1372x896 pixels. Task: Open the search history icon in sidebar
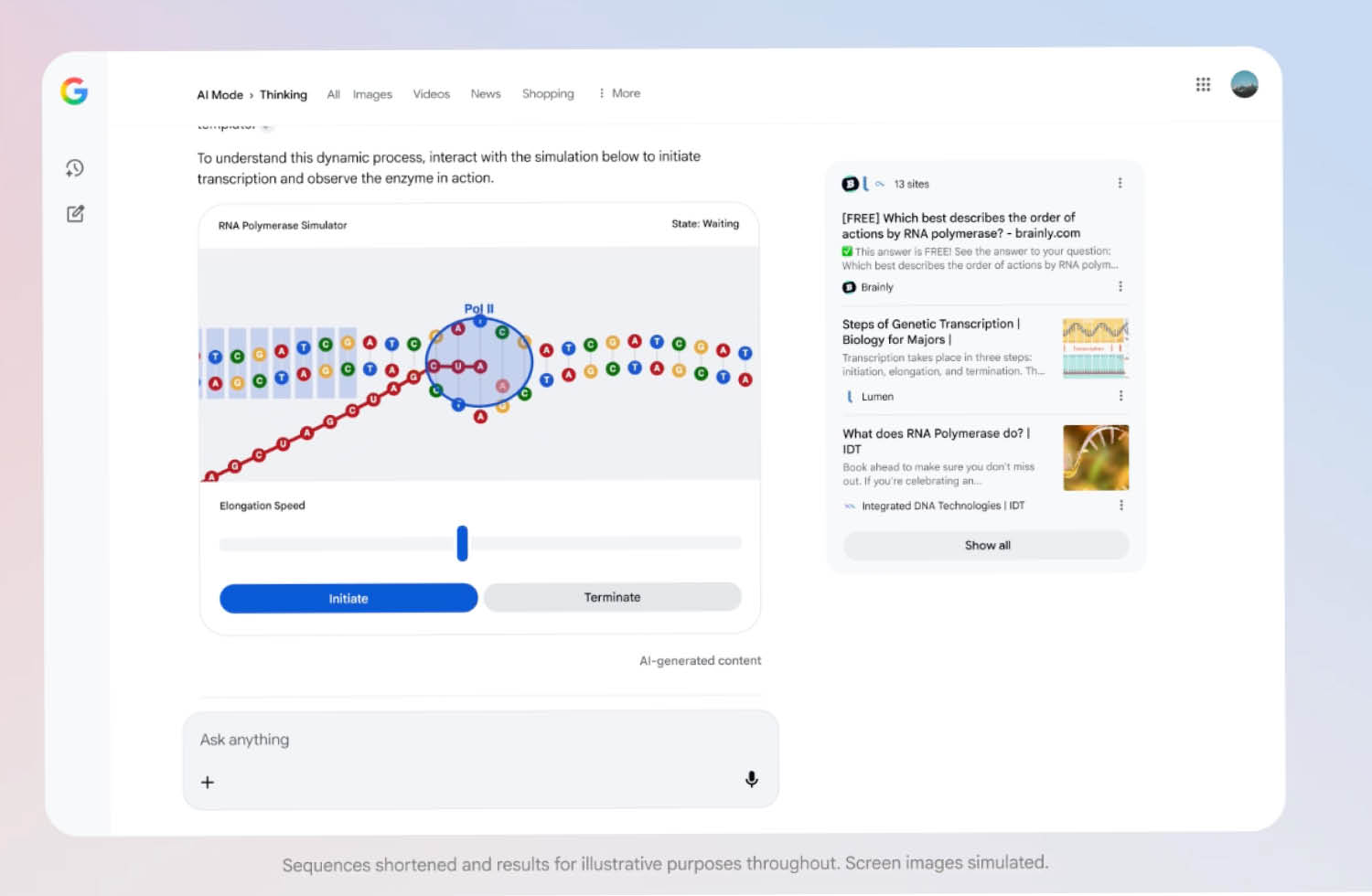pyautogui.click(x=75, y=168)
